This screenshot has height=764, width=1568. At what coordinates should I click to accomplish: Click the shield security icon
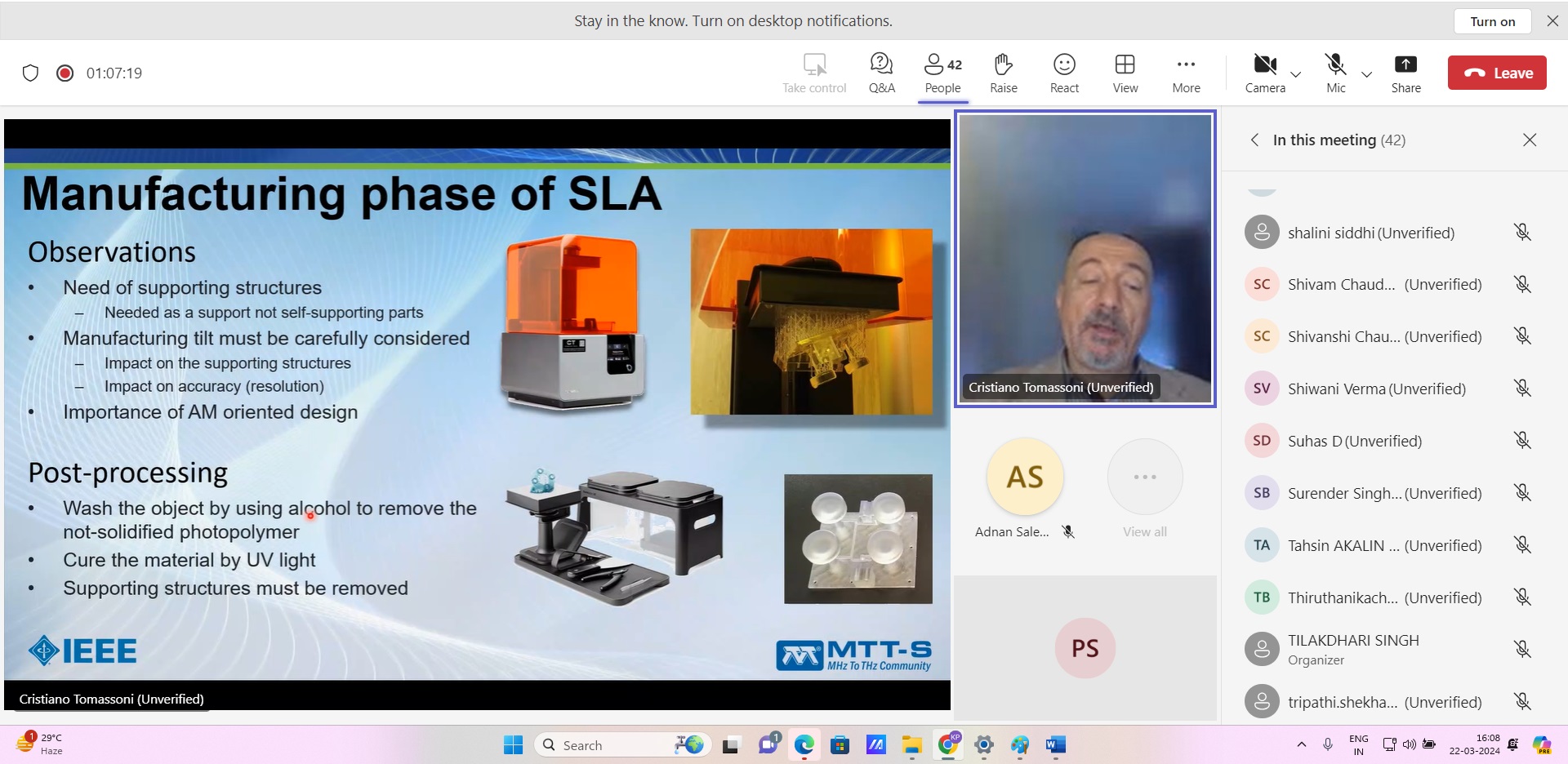pyautogui.click(x=30, y=73)
